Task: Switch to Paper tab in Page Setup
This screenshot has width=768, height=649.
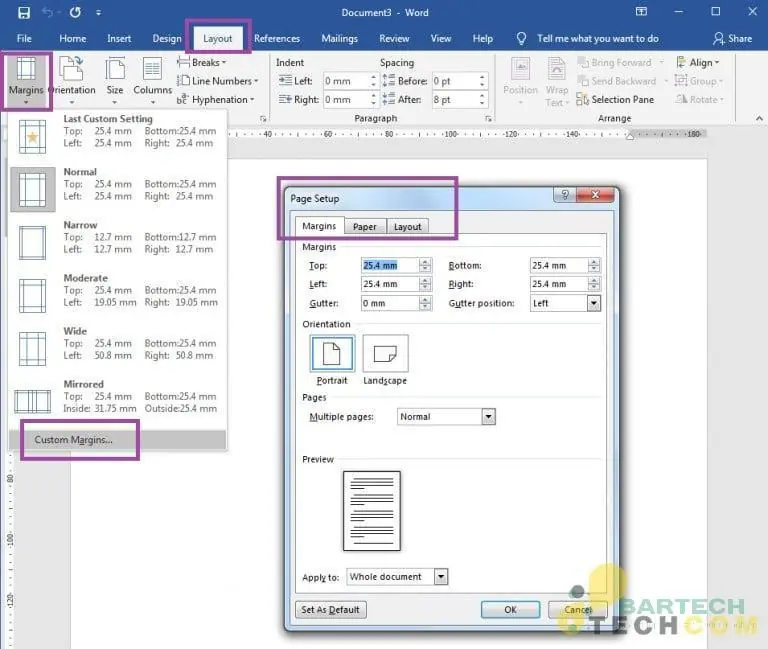Action: (365, 226)
